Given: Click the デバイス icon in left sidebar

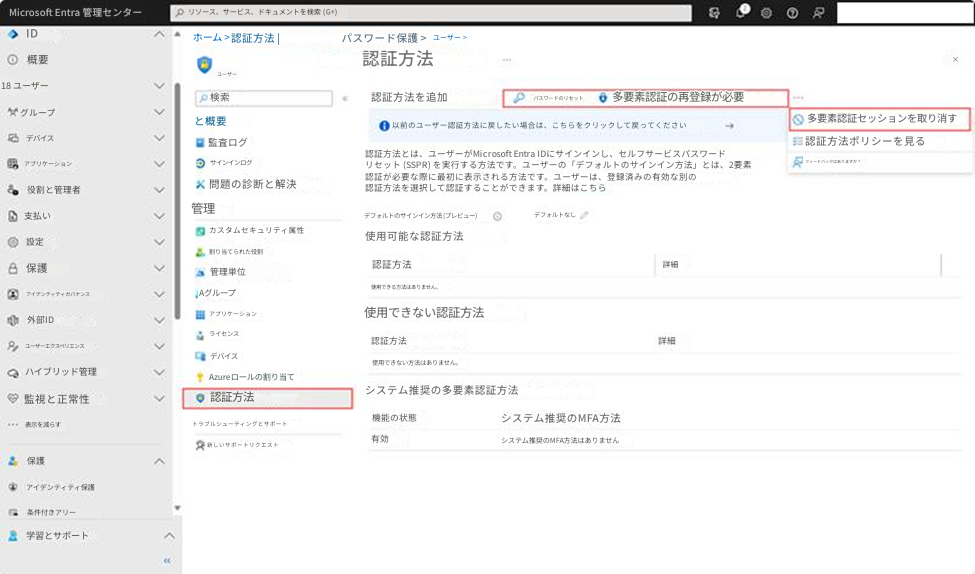Looking at the screenshot, I should (x=12, y=138).
